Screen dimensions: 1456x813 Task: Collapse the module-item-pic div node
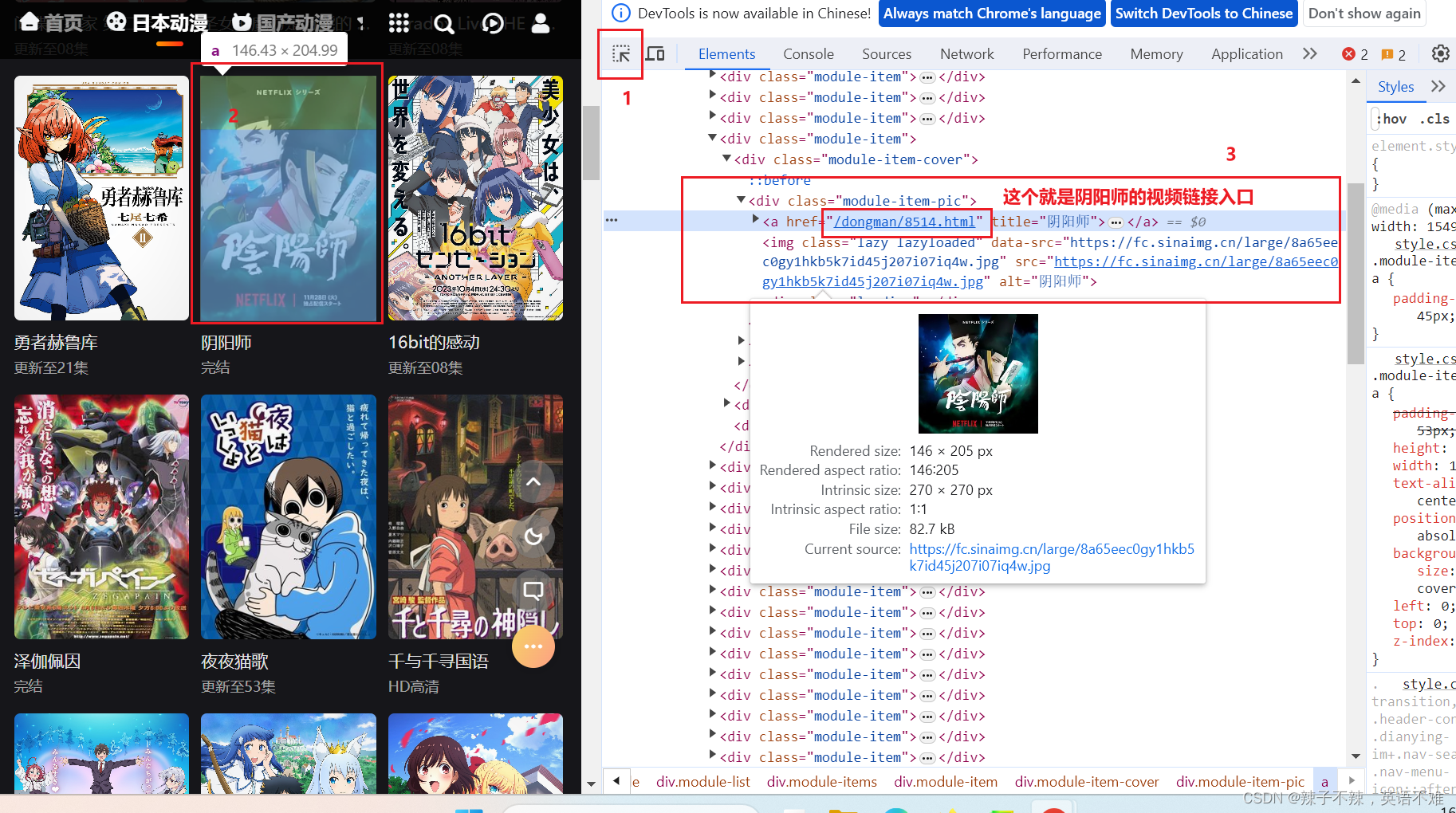[x=742, y=200]
